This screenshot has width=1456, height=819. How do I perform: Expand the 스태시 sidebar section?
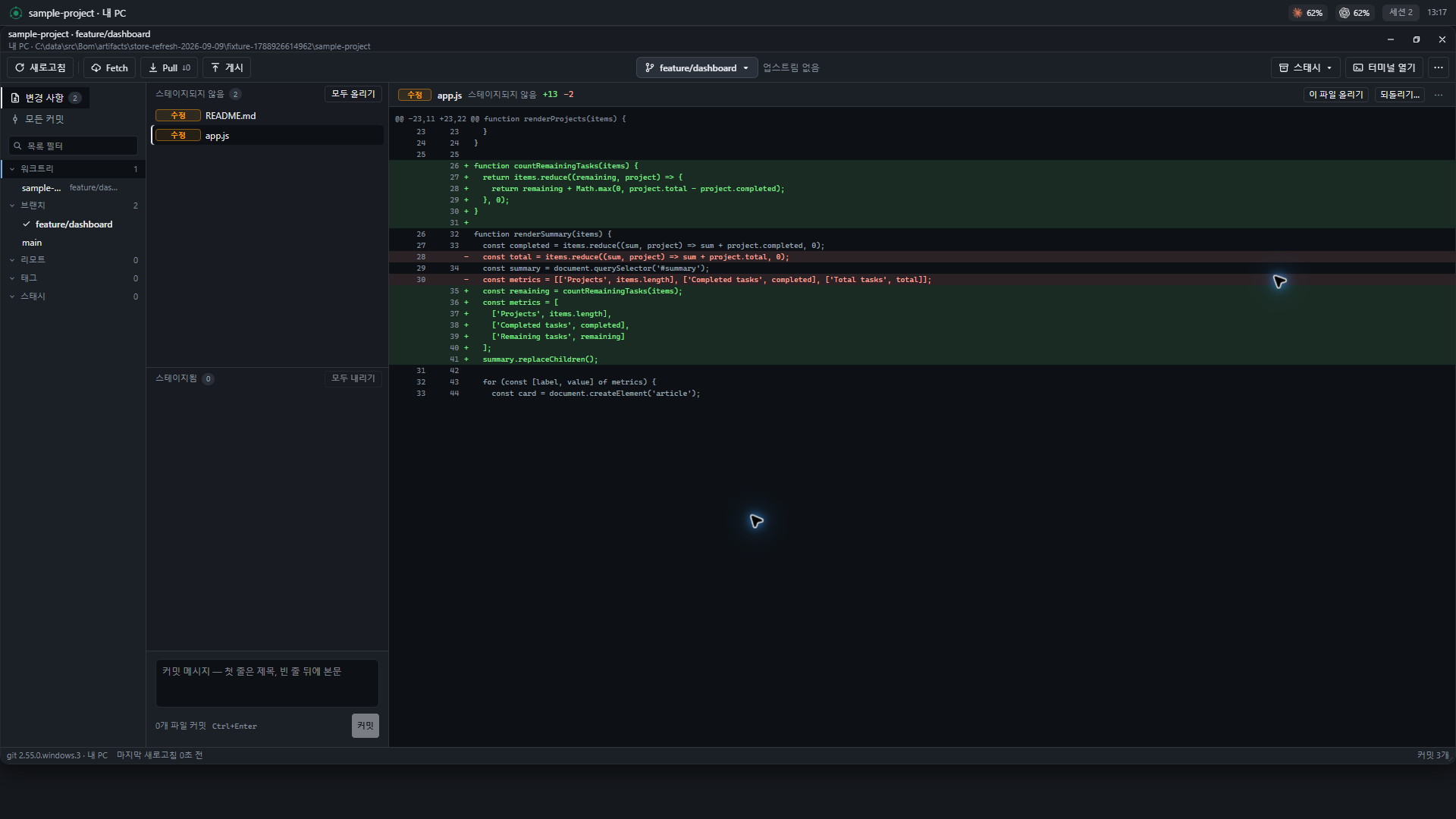(73, 297)
